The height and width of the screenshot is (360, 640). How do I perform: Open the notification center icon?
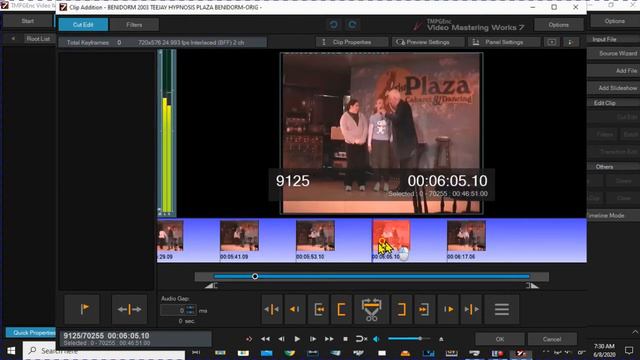[x=629, y=350]
